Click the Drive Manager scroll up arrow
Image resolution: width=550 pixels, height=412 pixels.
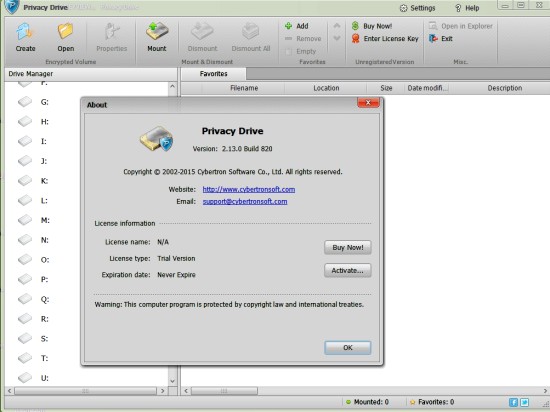tap(172, 87)
